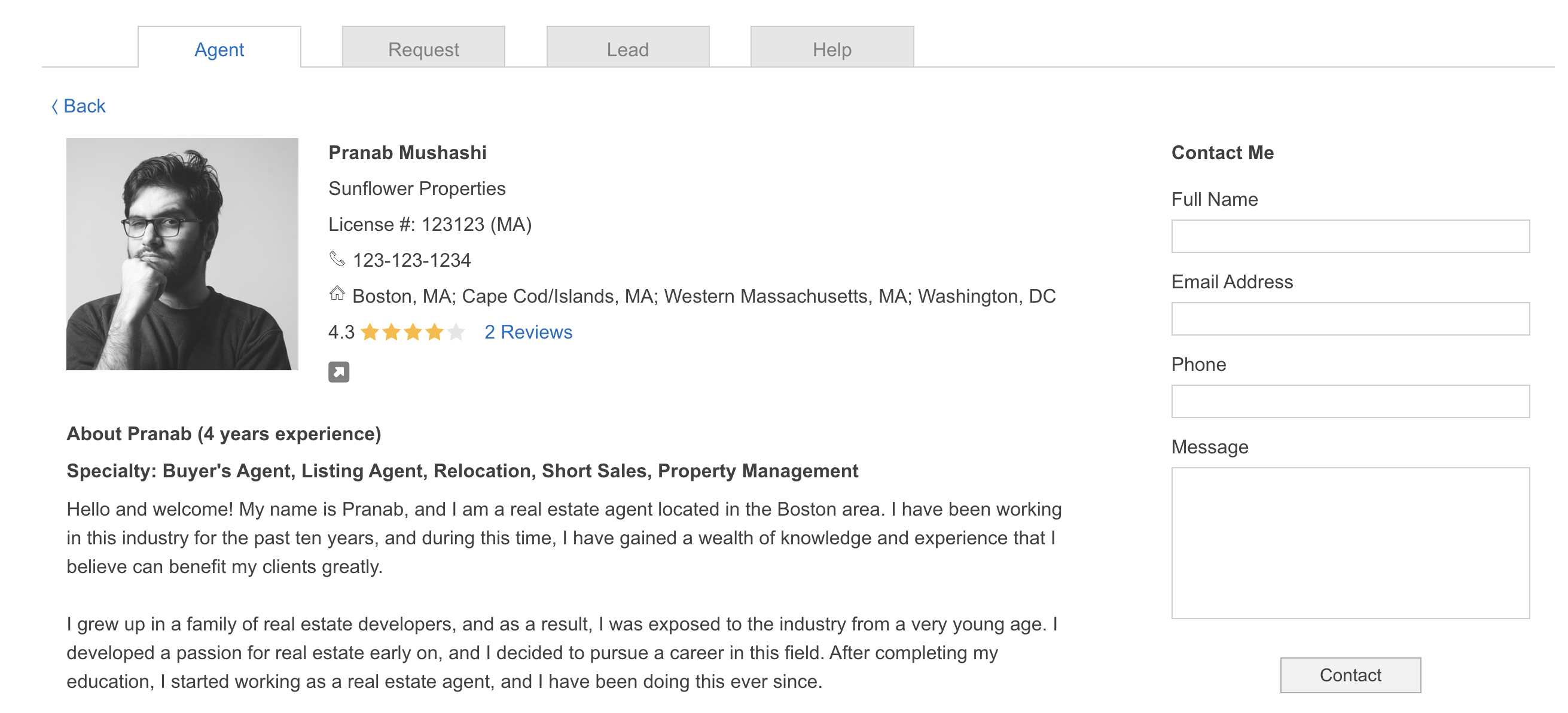Open the Agent tab

click(219, 48)
